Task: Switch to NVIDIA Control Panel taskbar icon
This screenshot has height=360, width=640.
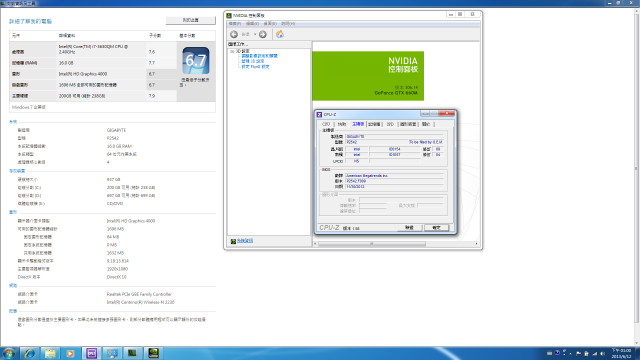Action: [153, 353]
